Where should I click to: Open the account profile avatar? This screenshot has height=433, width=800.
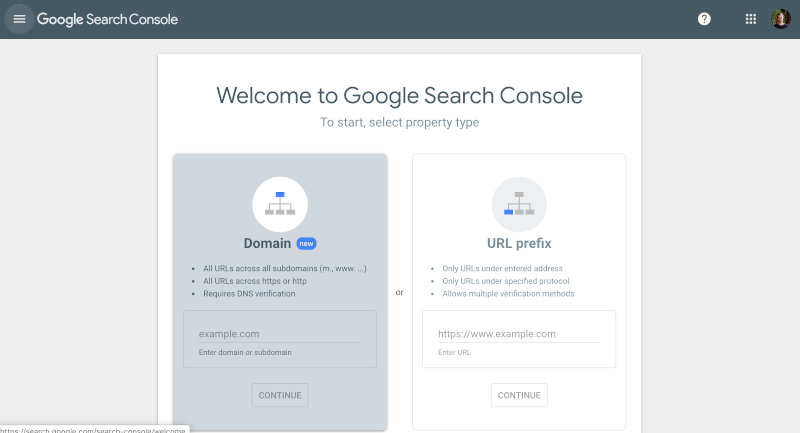781,19
